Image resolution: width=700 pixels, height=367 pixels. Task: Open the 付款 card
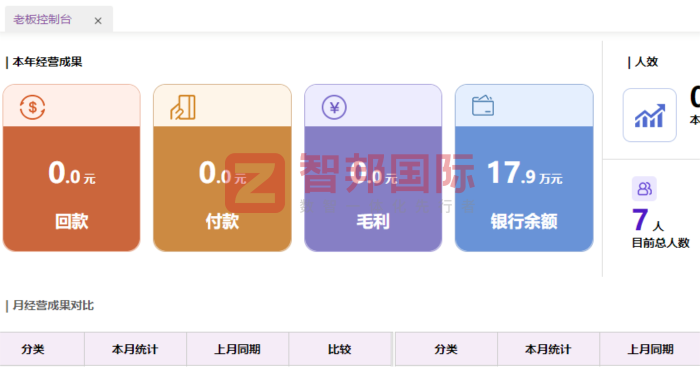tap(222, 168)
